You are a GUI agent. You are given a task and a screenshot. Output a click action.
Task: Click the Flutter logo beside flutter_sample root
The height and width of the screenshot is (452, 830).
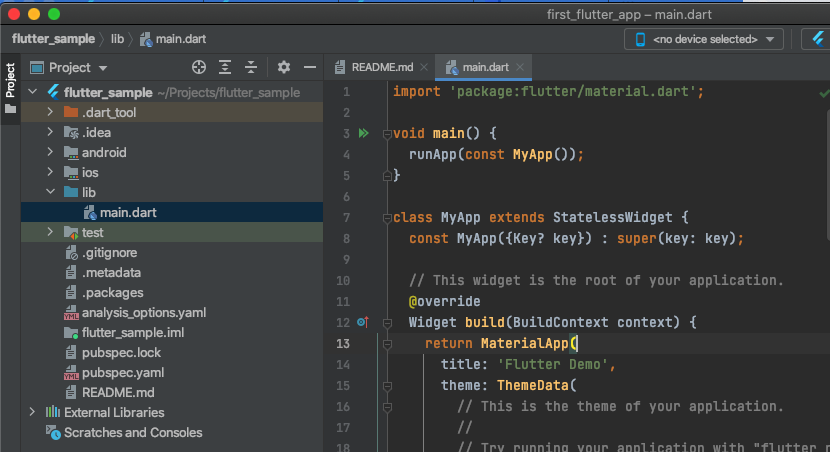[53, 92]
